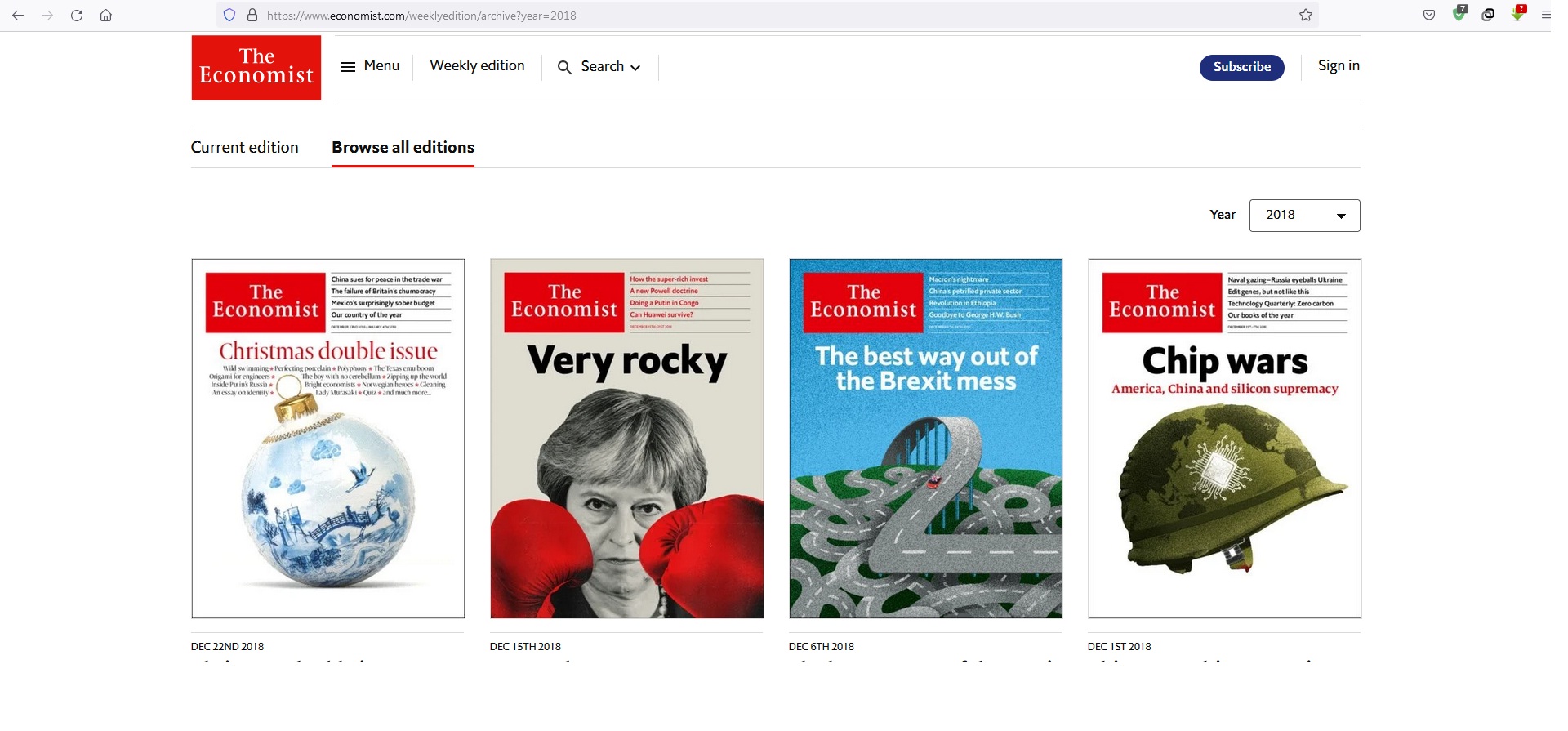Bookmark this page with the star
The image size is (1568, 731).
click(1306, 16)
